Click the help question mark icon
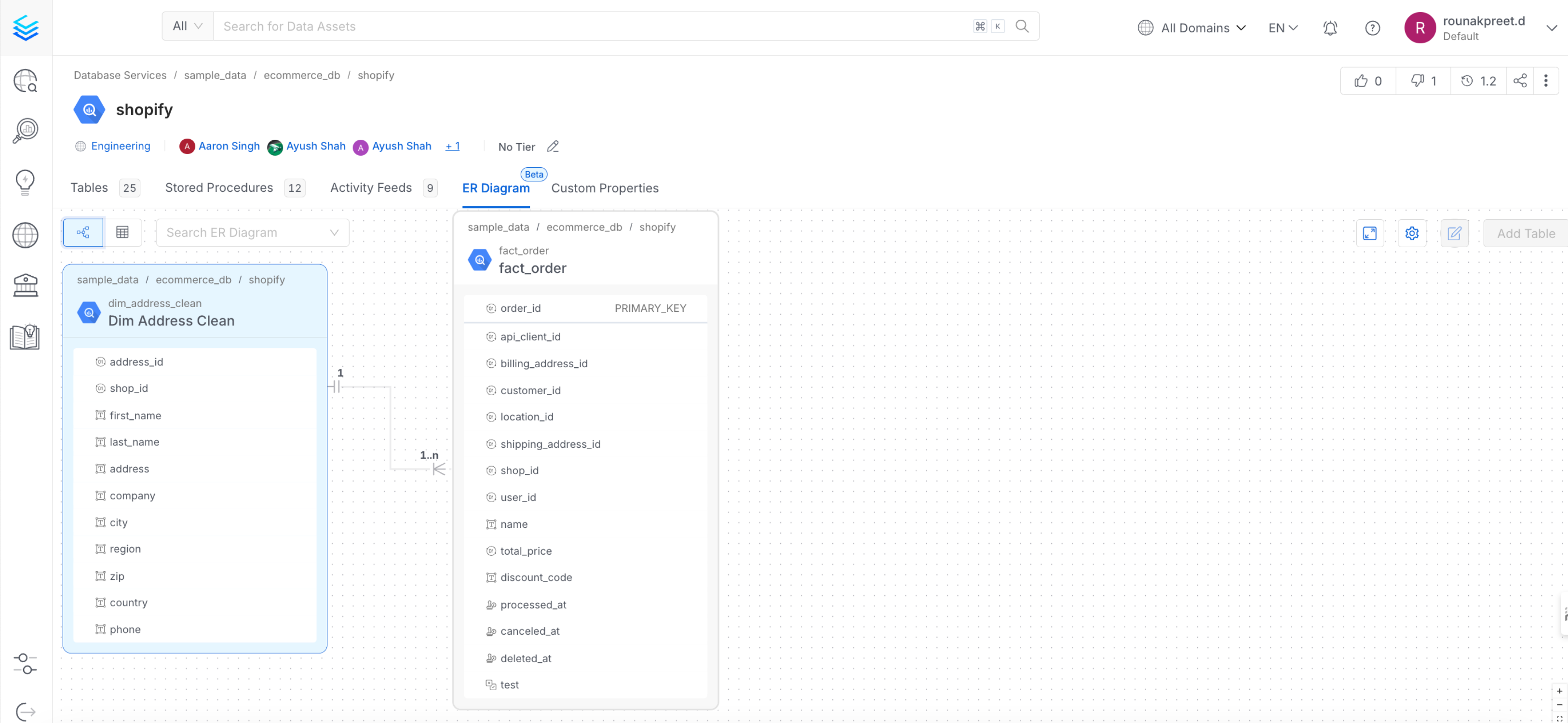1568x723 pixels. click(1372, 28)
